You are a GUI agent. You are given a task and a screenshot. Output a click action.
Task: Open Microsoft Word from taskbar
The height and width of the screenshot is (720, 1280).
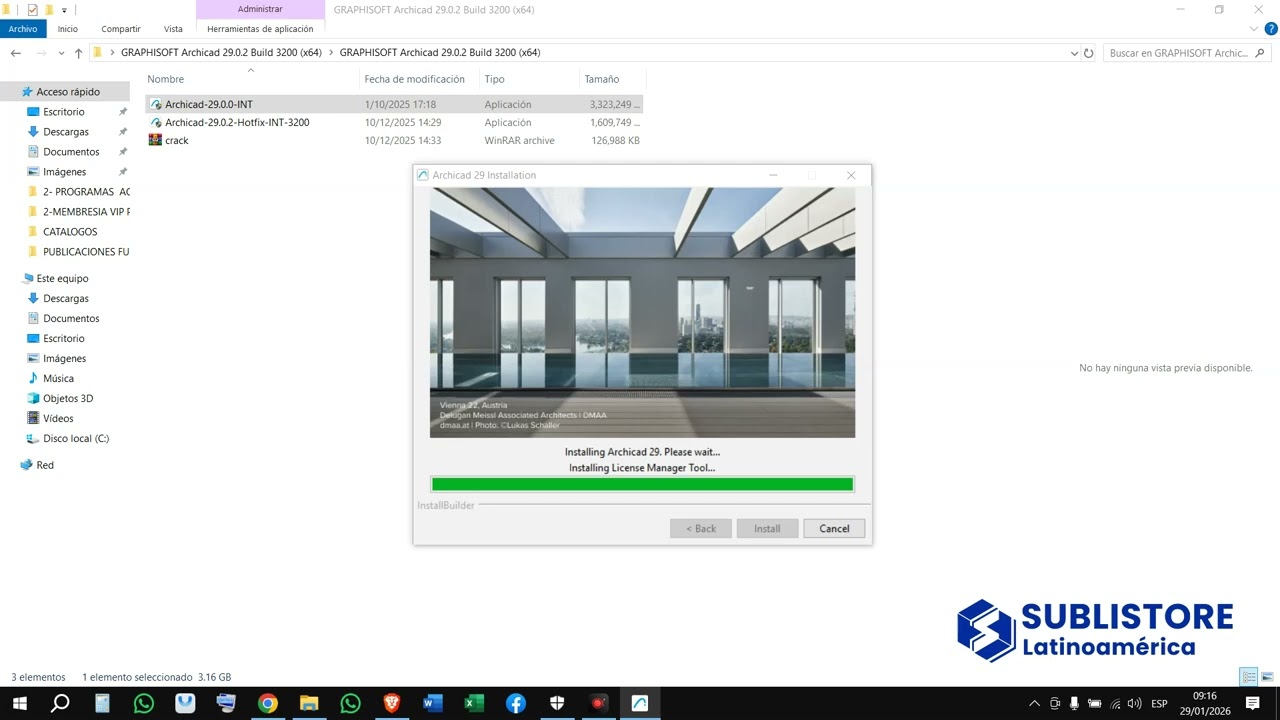click(x=433, y=703)
